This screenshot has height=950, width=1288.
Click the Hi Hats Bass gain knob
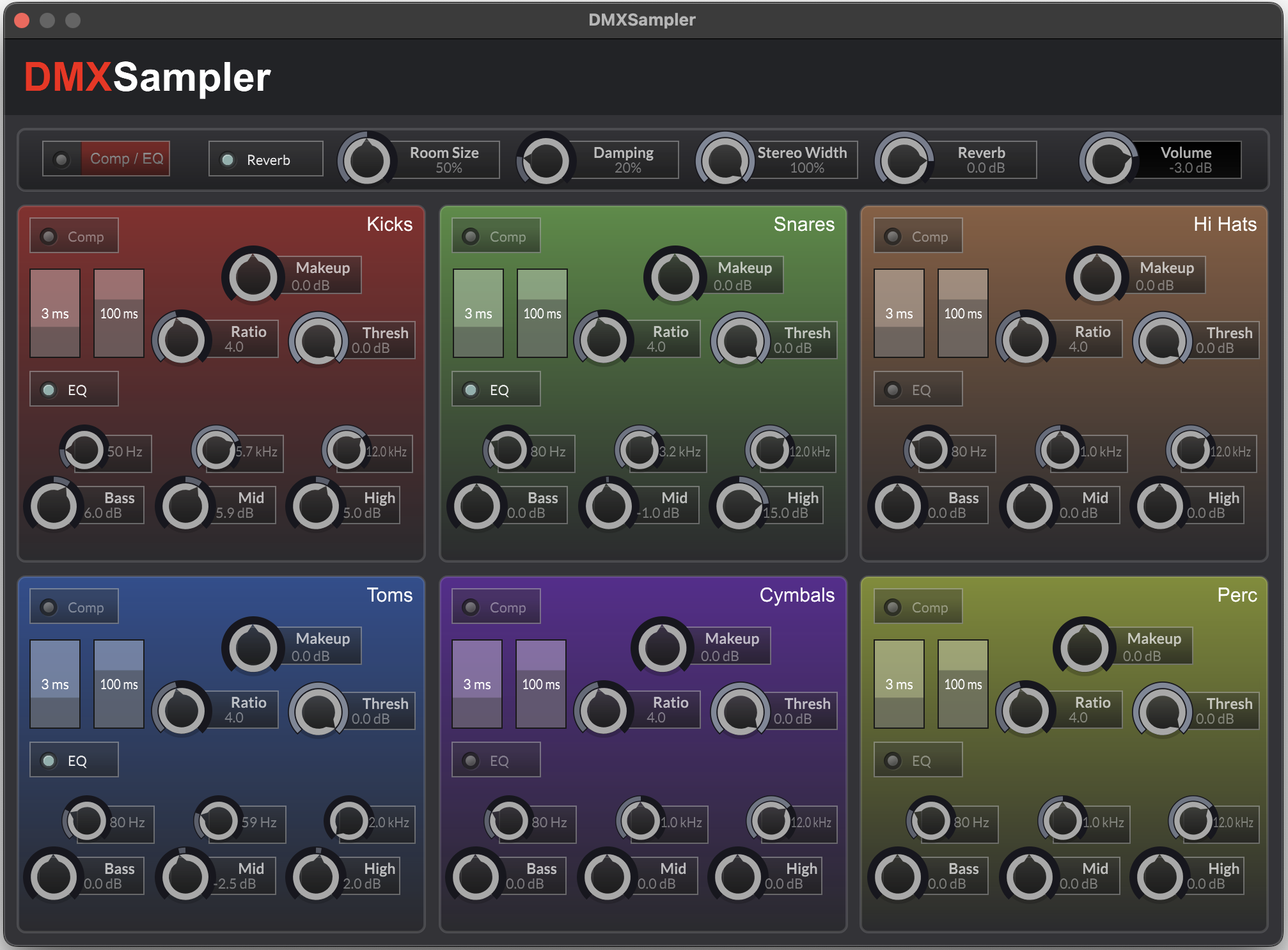click(898, 506)
